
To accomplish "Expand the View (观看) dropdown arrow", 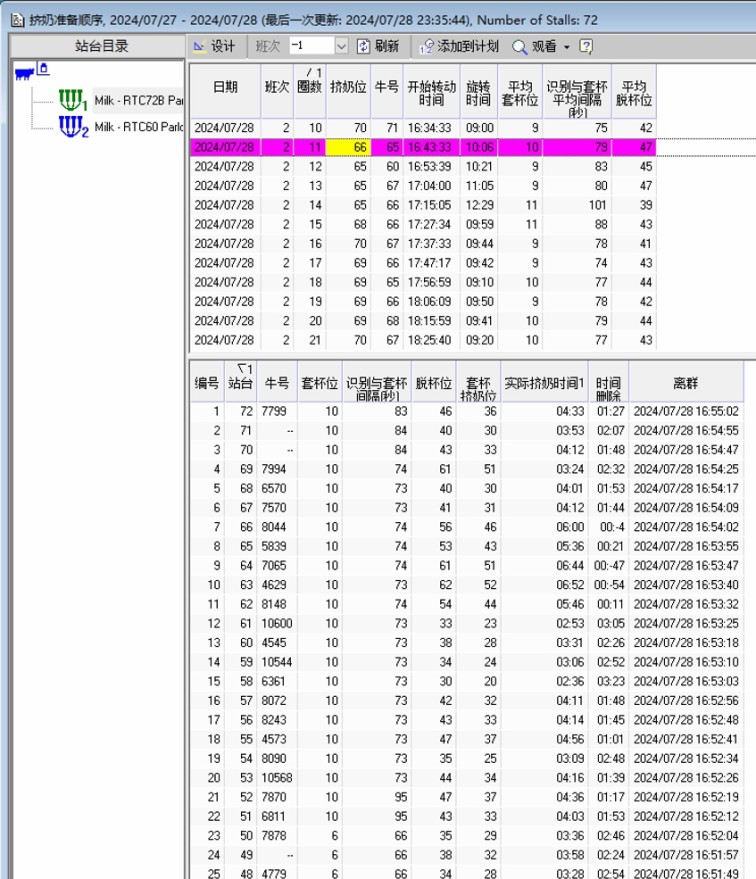I will coord(567,47).
